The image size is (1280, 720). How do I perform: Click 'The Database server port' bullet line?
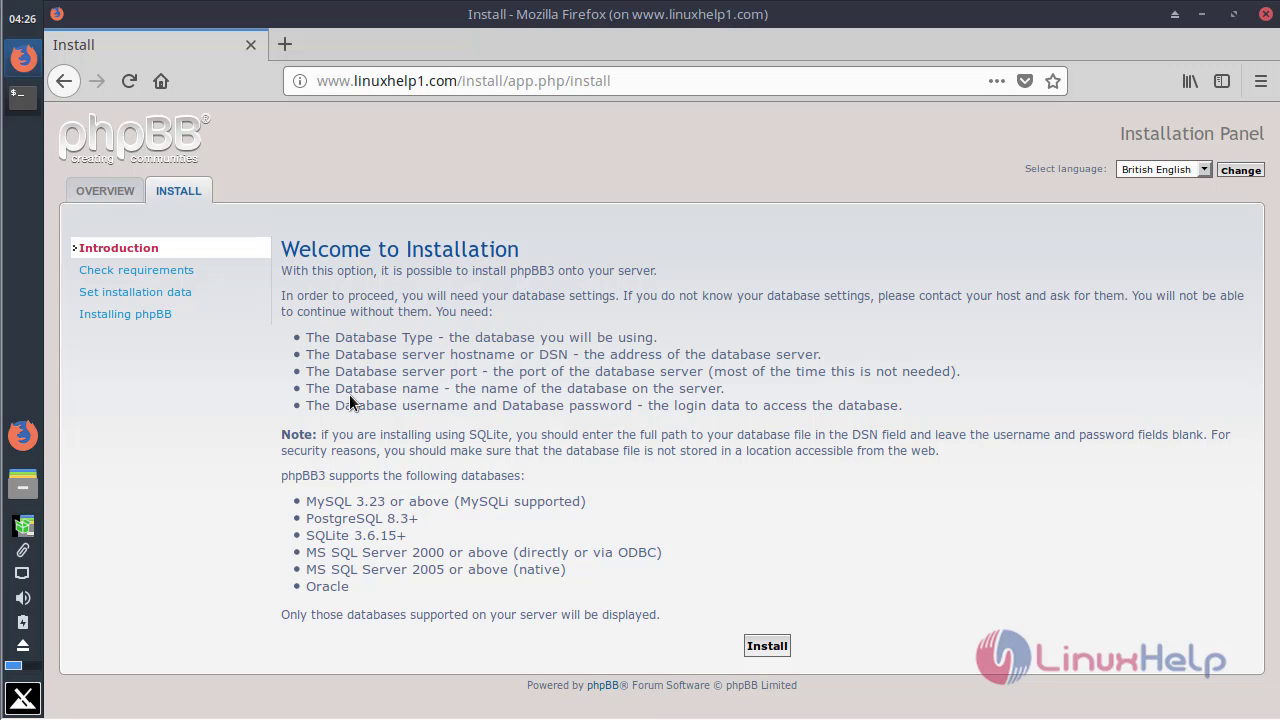633,371
